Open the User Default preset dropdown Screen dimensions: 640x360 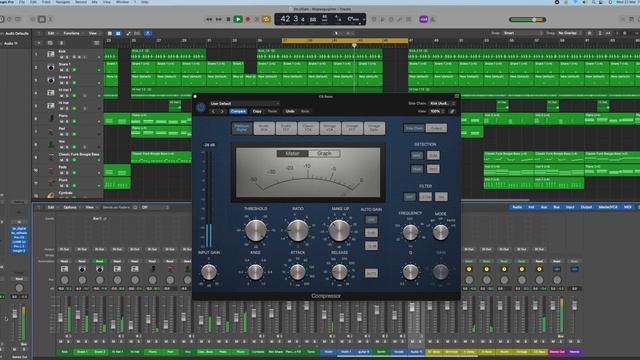pyautogui.click(x=244, y=104)
